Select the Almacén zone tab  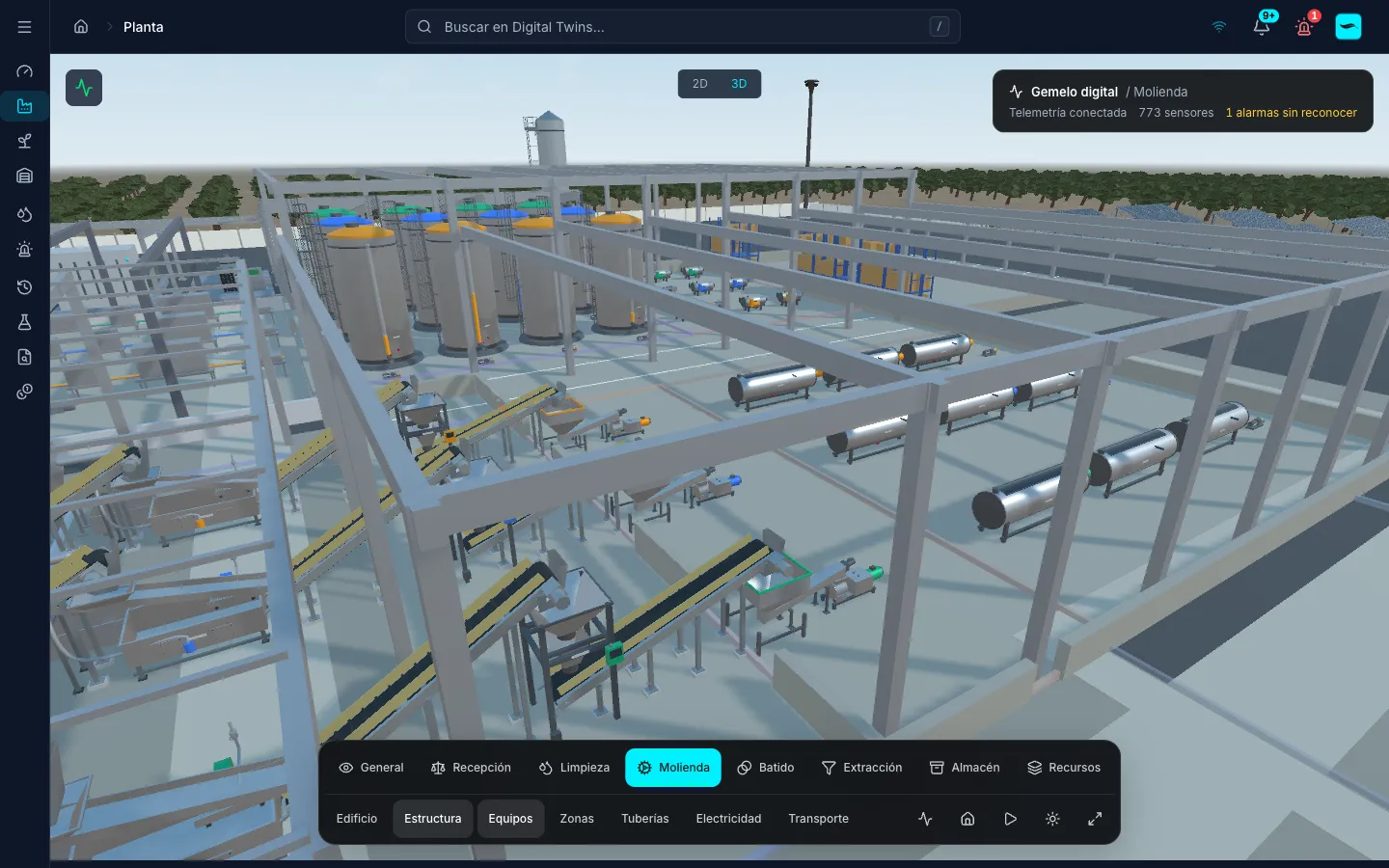coord(965,768)
